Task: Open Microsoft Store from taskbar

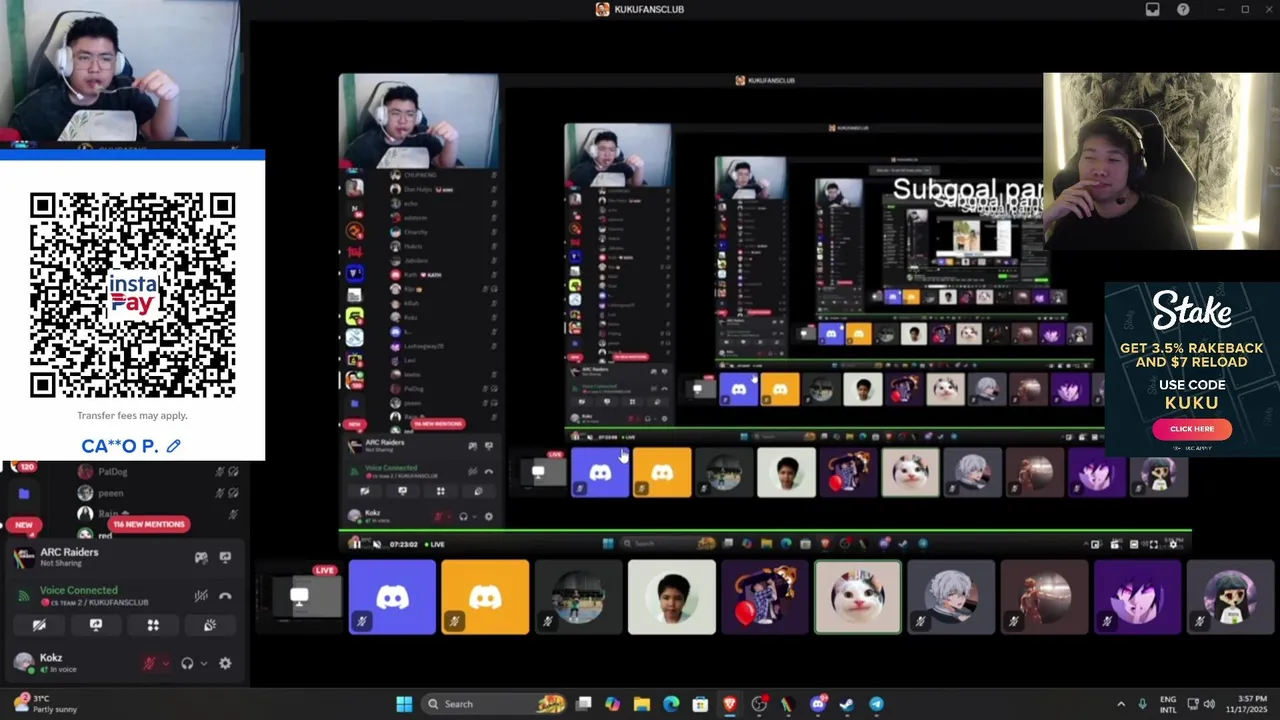Action: pyautogui.click(x=701, y=704)
